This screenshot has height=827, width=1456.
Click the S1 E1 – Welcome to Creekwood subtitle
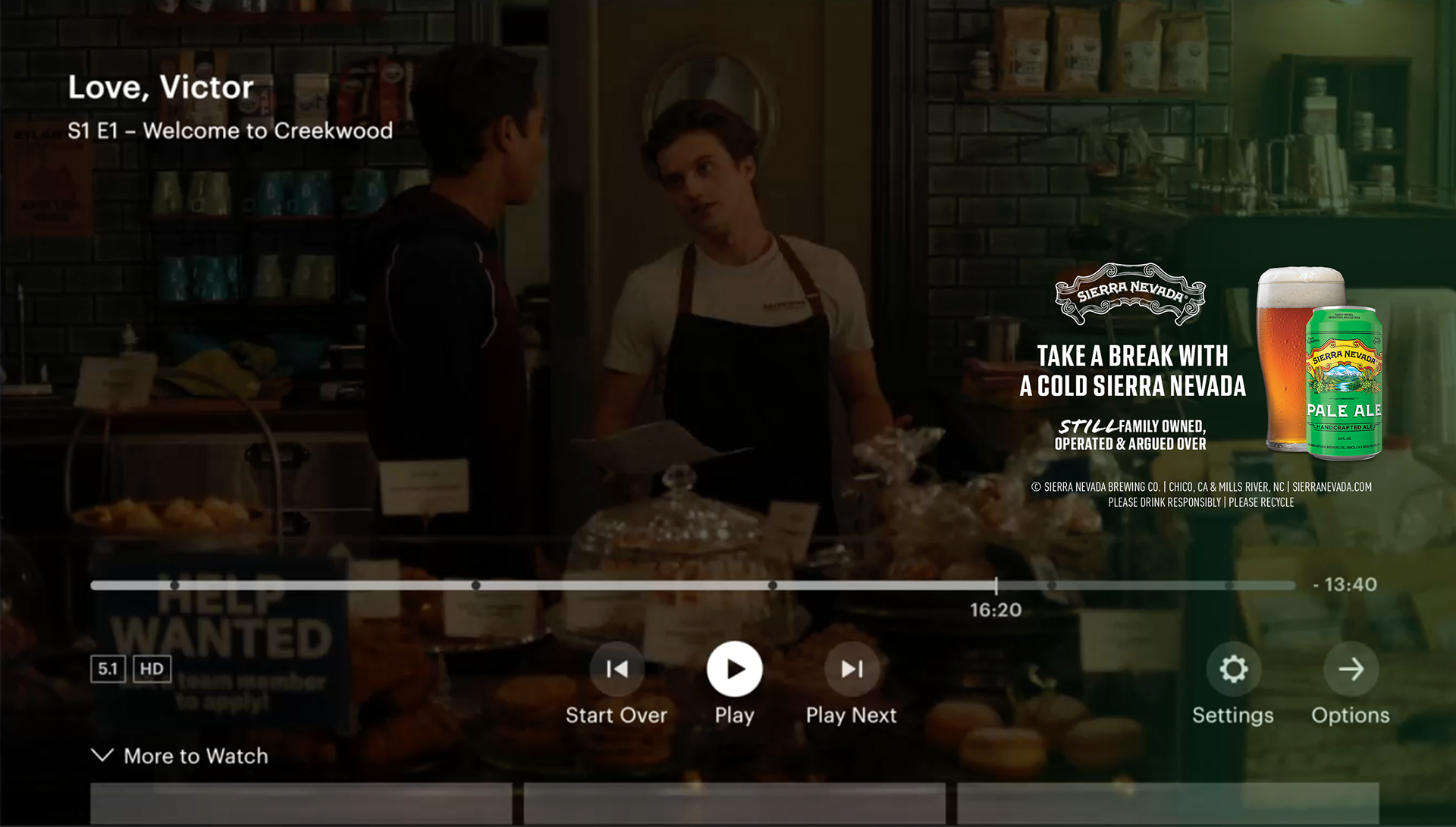click(x=231, y=130)
